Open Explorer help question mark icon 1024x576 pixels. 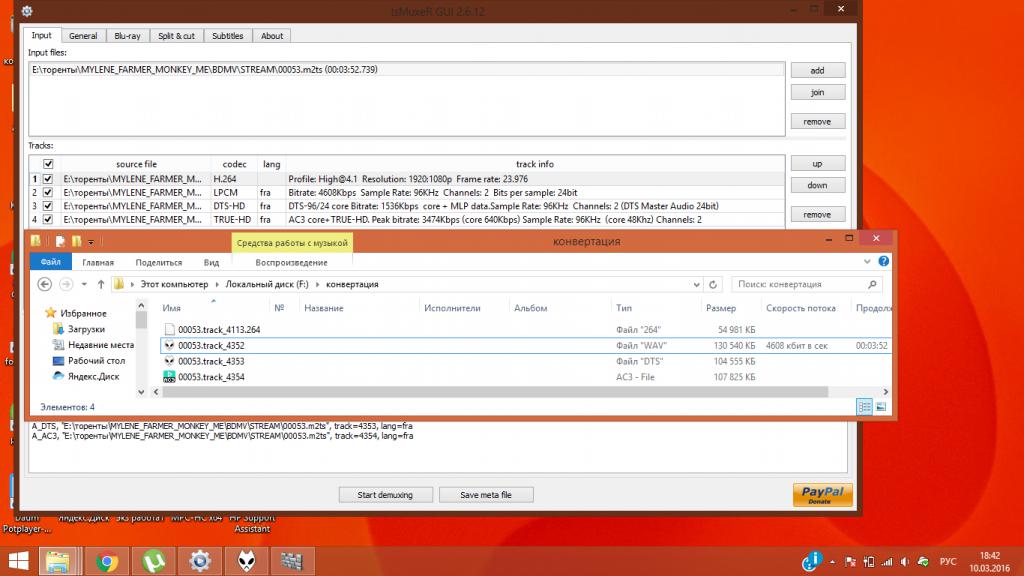click(x=884, y=262)
